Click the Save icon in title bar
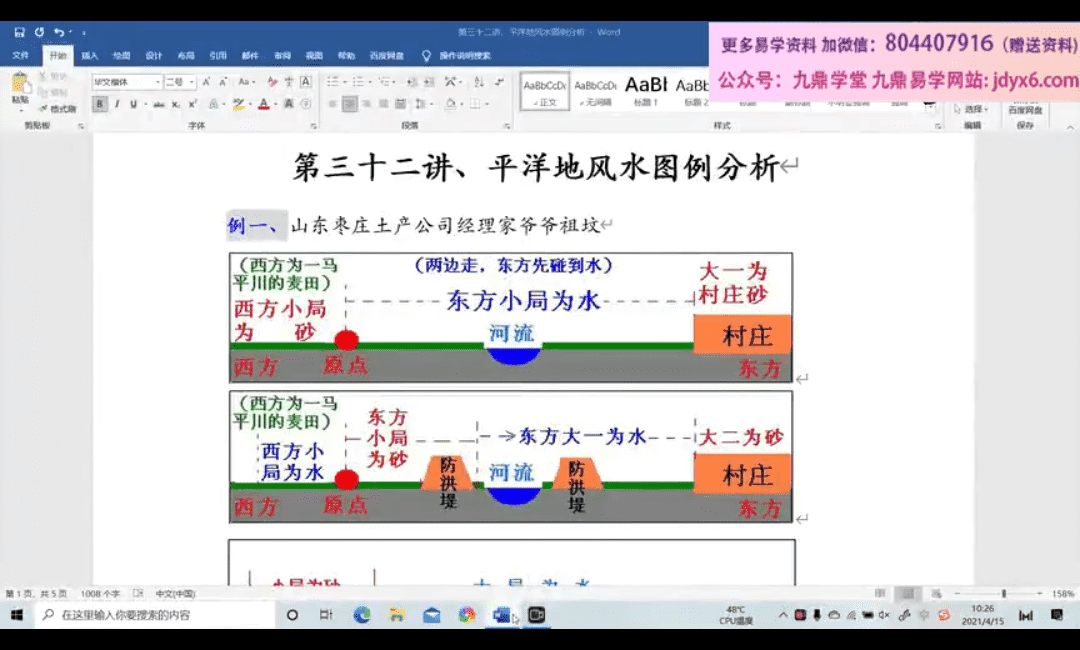The width and height of the screenshot is (1080, 650). pyautogui.click(x=20, y=32)
